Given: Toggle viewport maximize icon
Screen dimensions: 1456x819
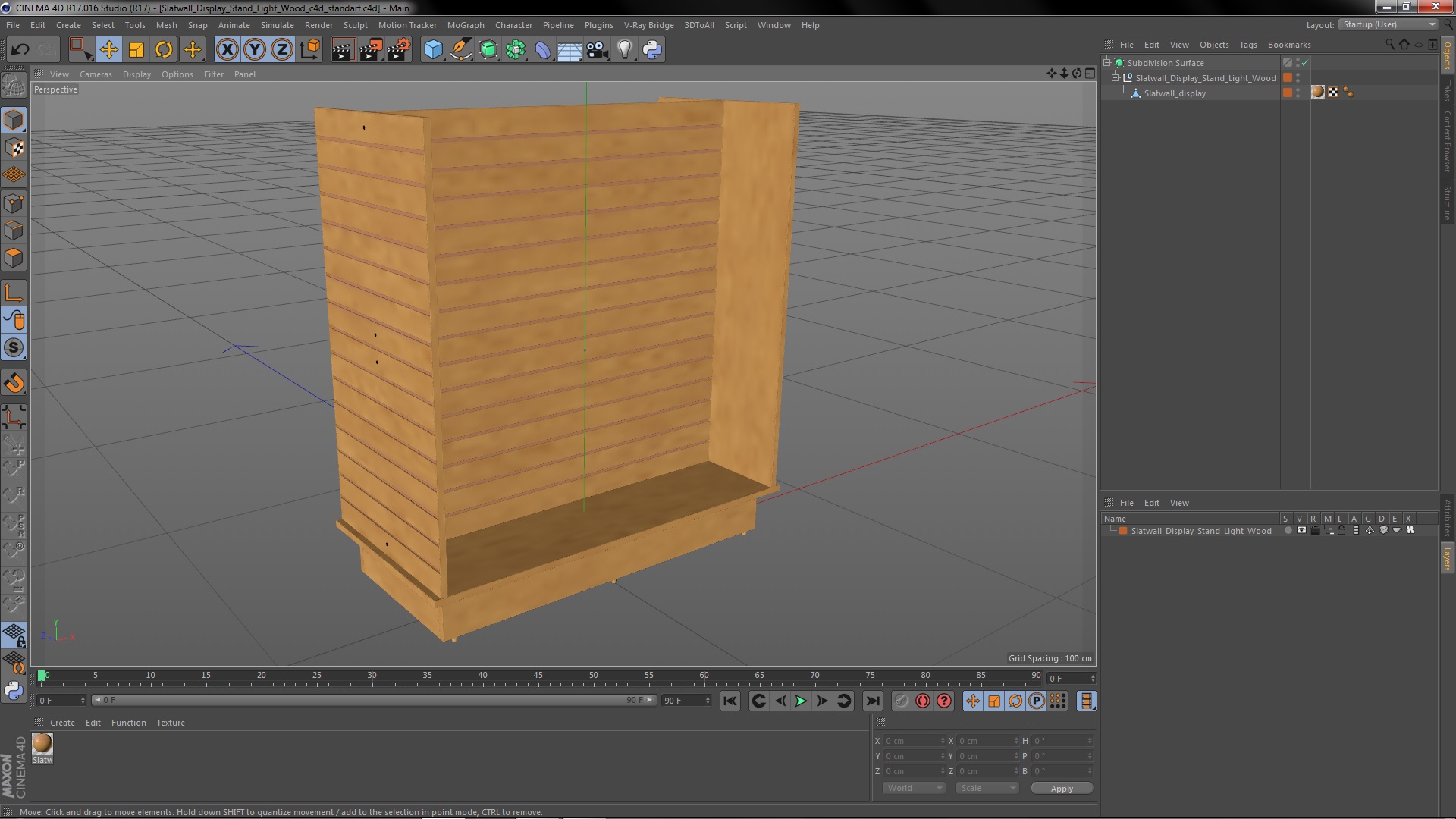Looking at the screenshot, I should click(x=1090, y=74).
